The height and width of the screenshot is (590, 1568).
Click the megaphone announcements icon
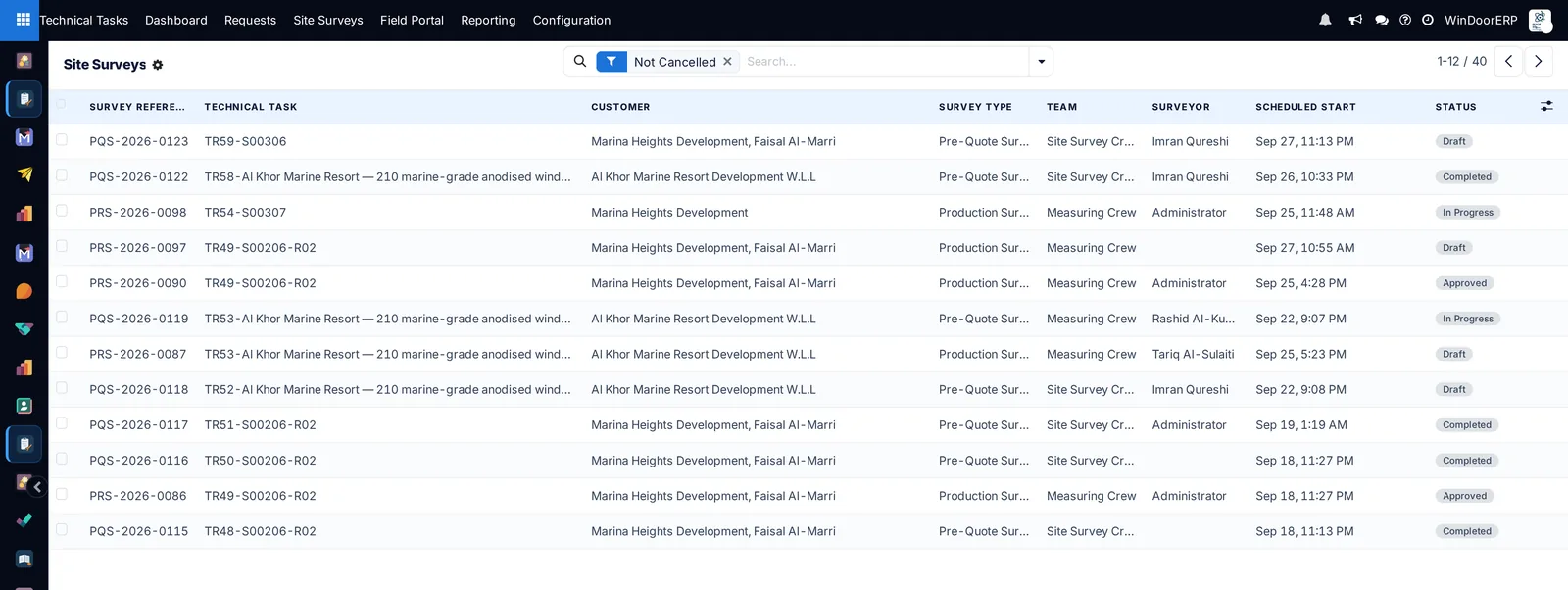point(1355,20)
